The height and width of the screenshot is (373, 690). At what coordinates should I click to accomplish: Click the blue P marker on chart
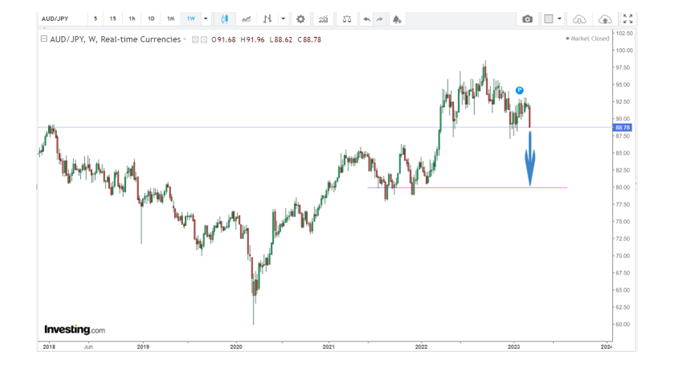[x=520, y=90]
